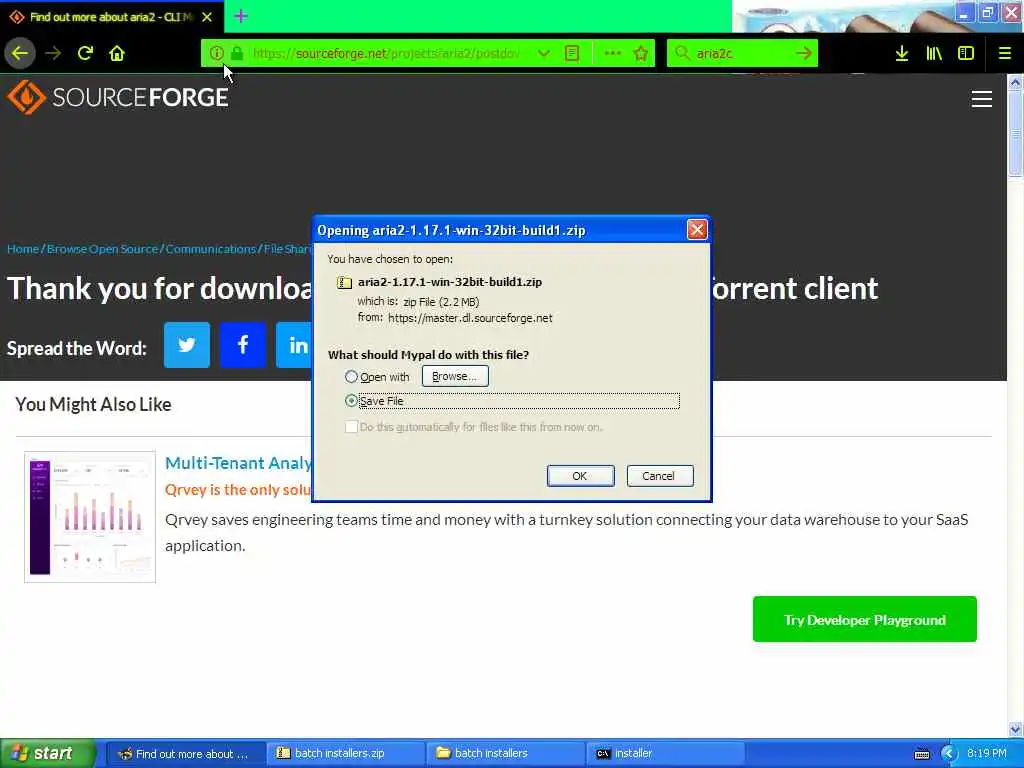Share on Twitter icon button

click(187, 345)
